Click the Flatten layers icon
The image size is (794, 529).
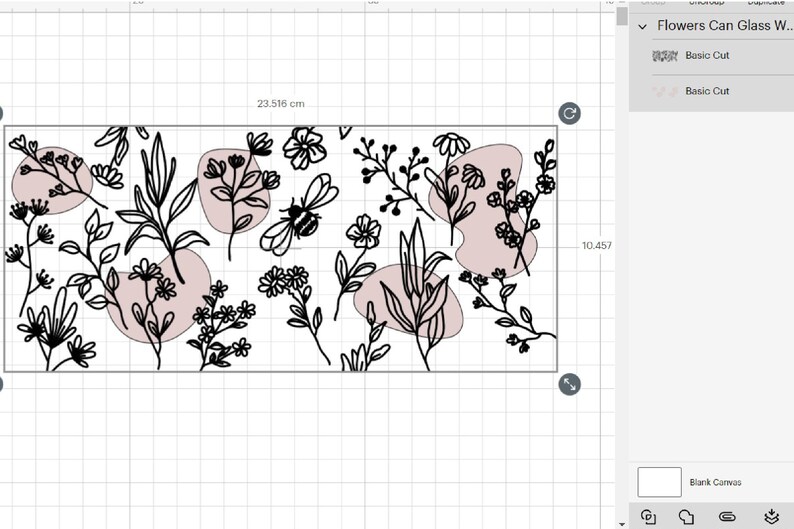pyautogui.click(x=771, y=516)
